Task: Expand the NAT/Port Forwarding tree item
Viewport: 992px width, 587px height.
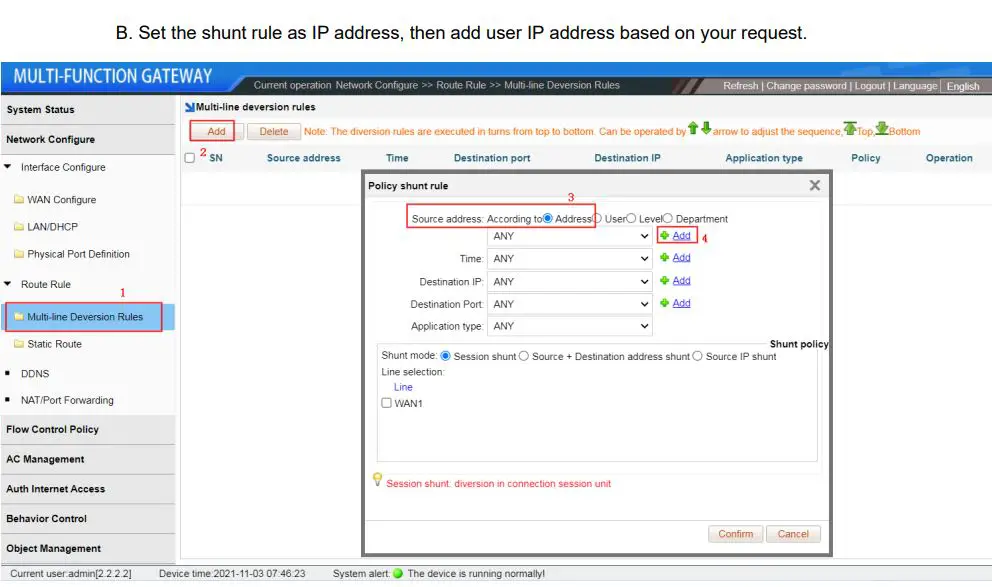Action: (8, 400)
